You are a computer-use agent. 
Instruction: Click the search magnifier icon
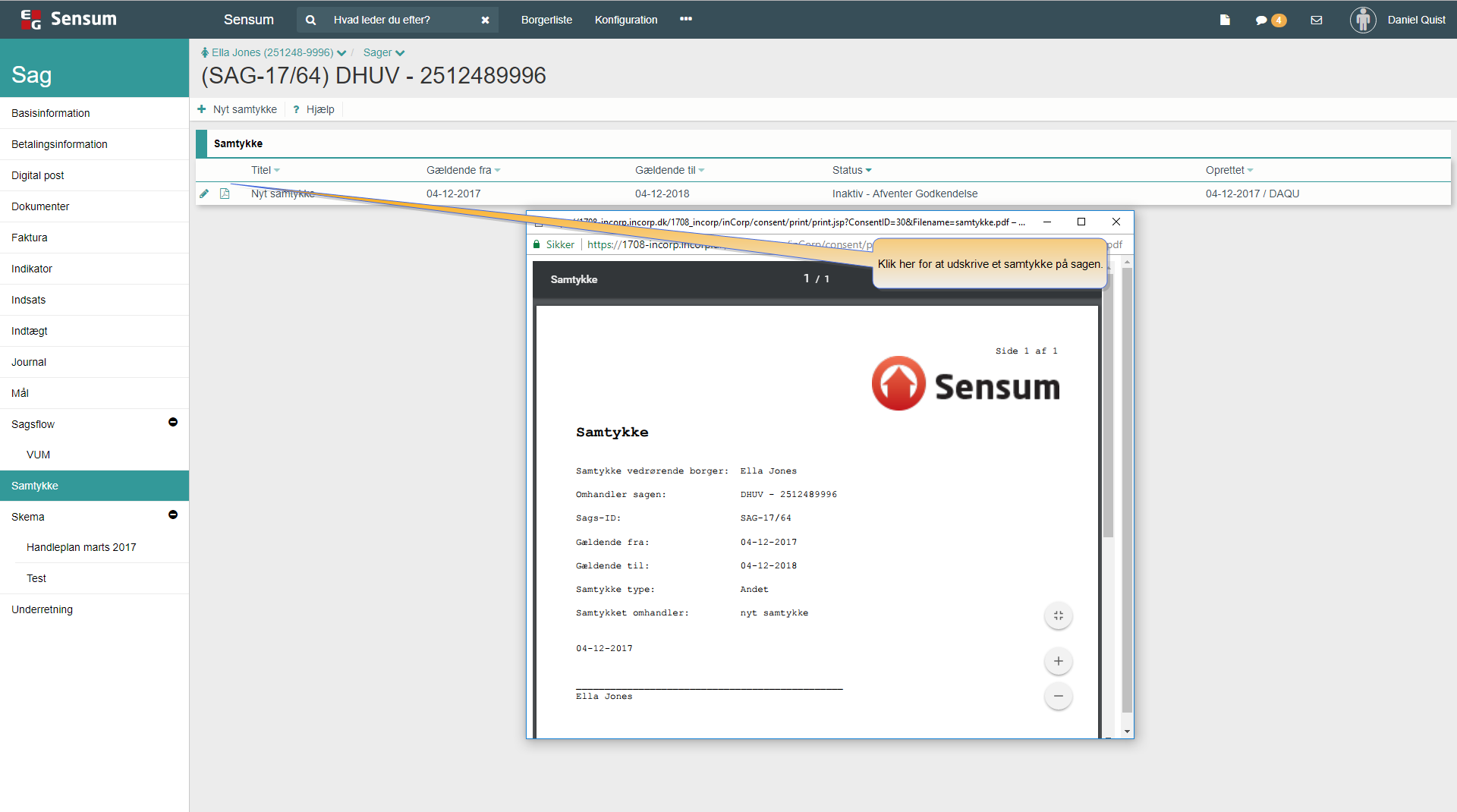click(x=310, y=20)
